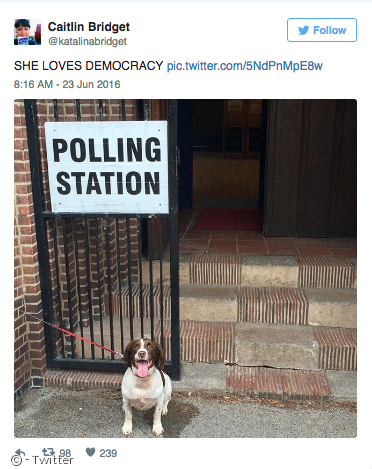The width and height of the screenshot is (372, 469).
Task: Click the dark wooden door in photo
Action: click(x=311, y=168)
